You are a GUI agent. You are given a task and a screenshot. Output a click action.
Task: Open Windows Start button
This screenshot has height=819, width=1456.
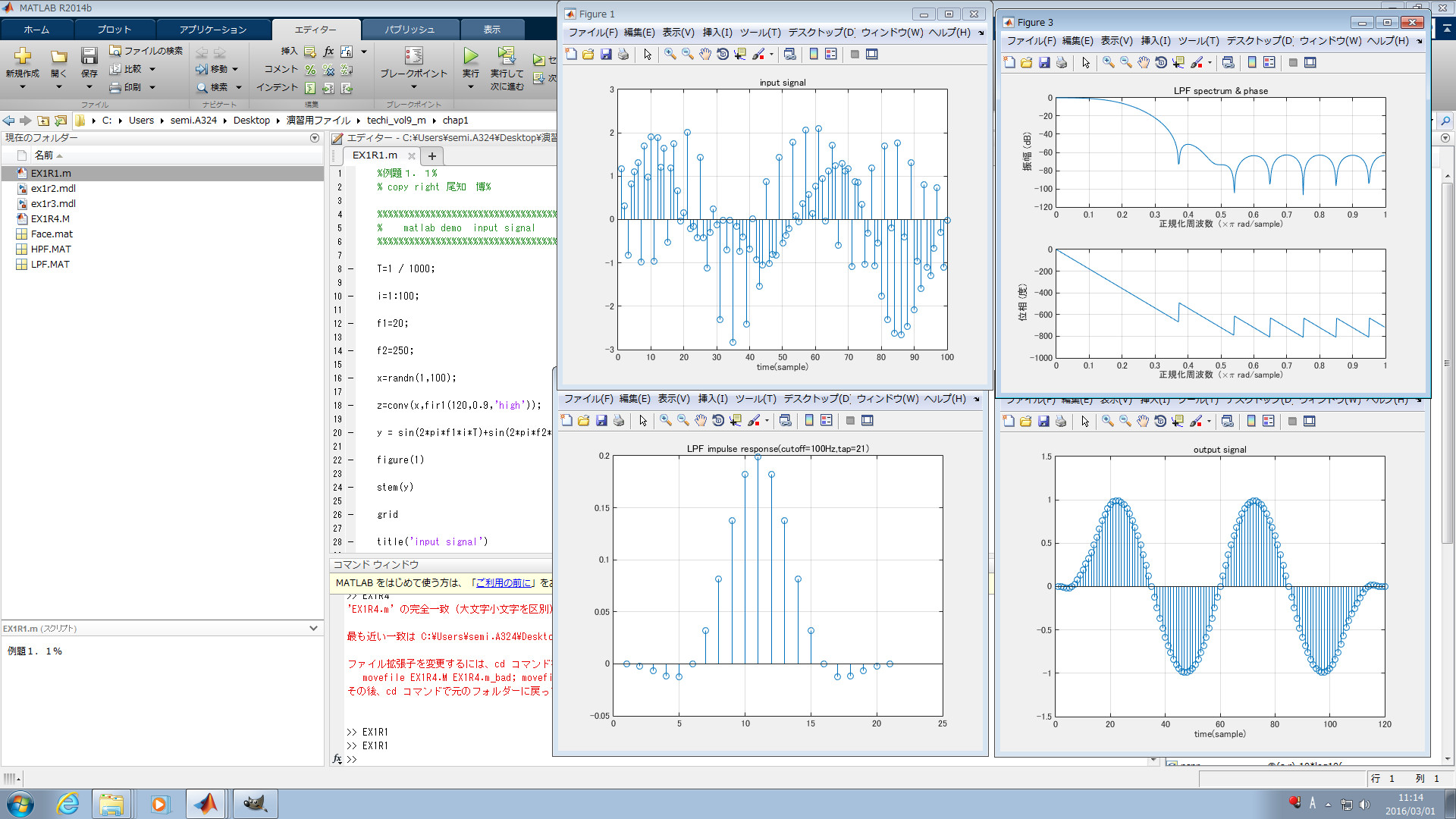(x=20, y=804)
